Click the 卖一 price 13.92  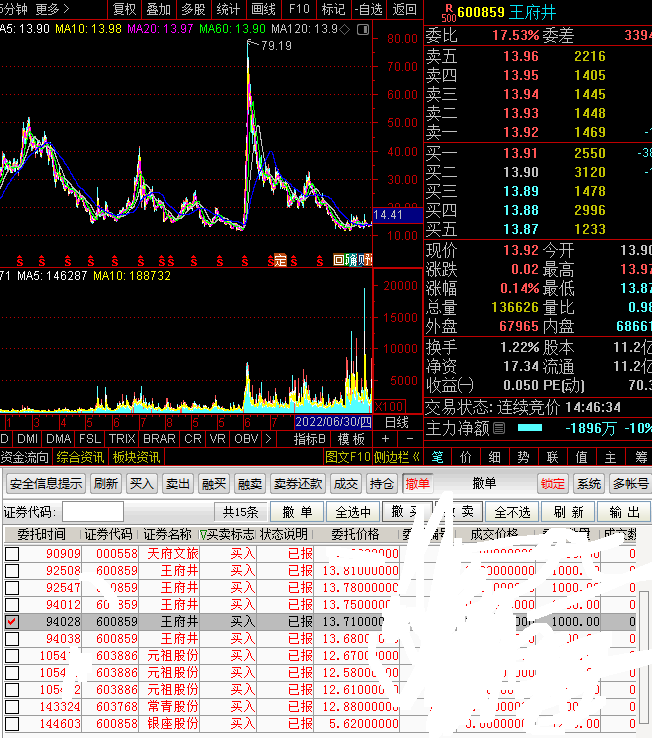pos(521,132)
